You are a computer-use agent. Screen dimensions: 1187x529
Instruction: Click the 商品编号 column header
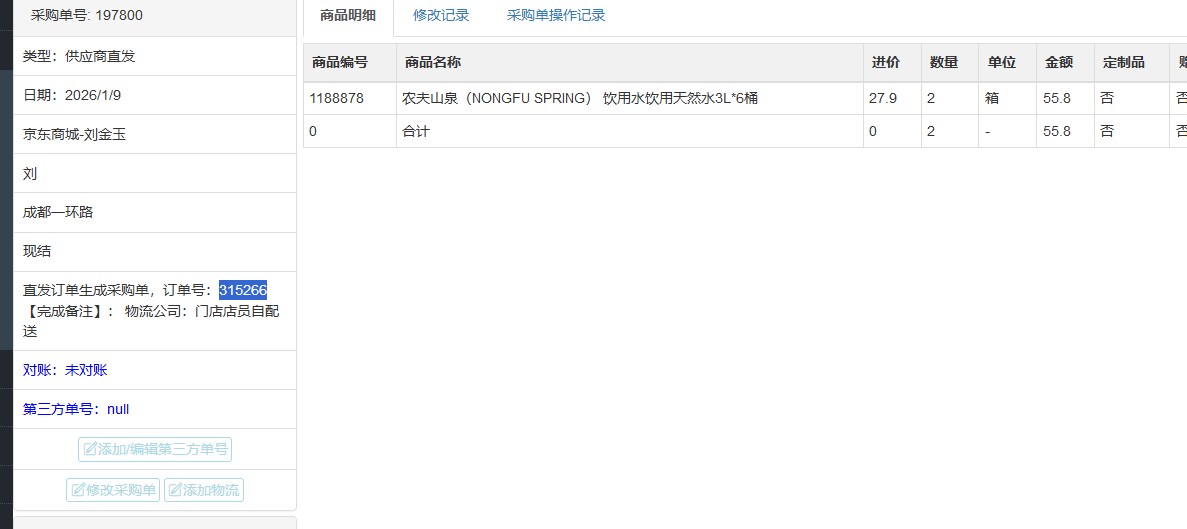[340, 62]
